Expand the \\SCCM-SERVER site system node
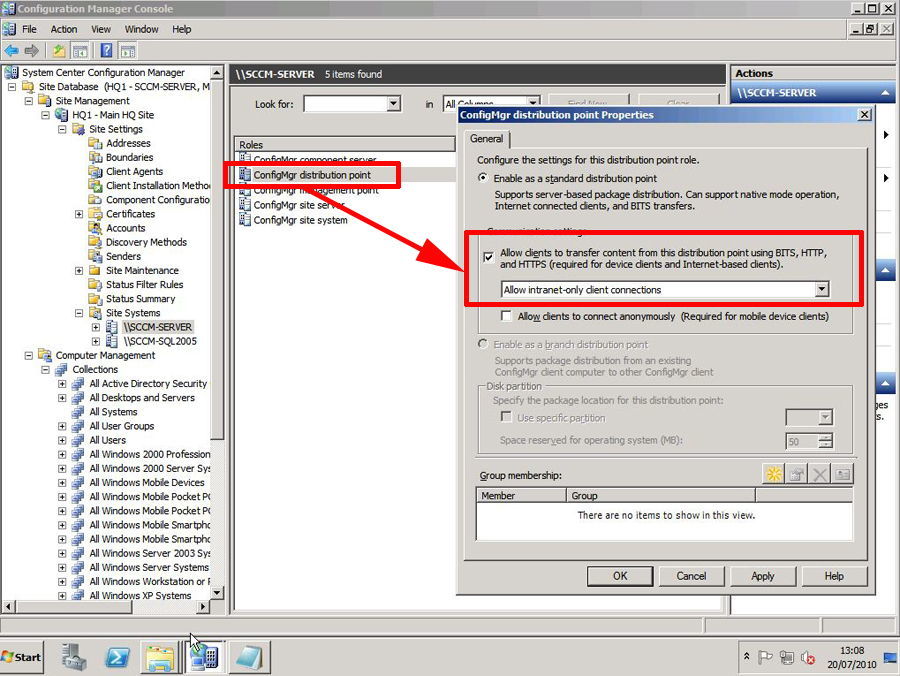This screenshot has height=676, width=900. point(96,327)
